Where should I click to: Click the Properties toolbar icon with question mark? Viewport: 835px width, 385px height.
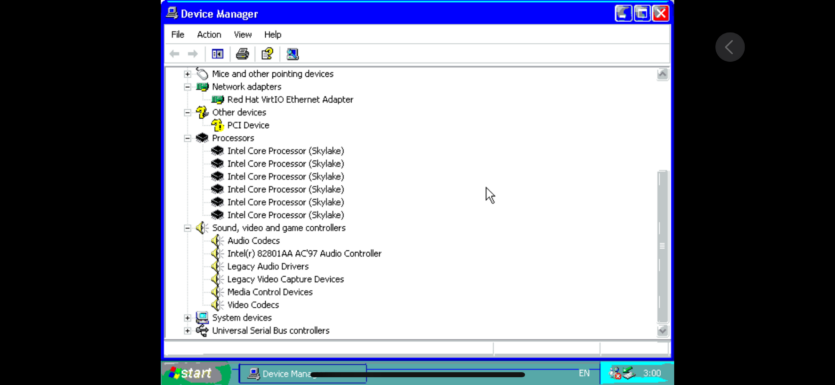pyautogui.click(x=267, y=54)
